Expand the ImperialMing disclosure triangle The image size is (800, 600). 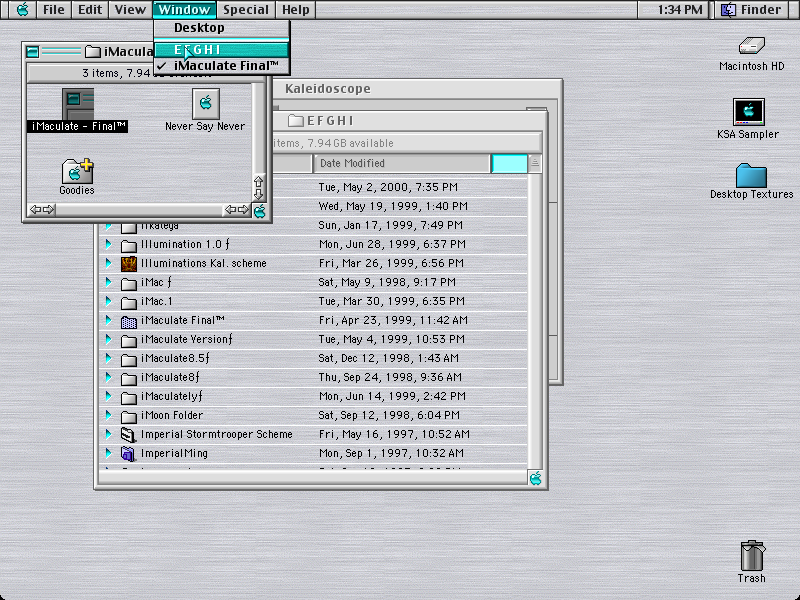tap(108, 453)
